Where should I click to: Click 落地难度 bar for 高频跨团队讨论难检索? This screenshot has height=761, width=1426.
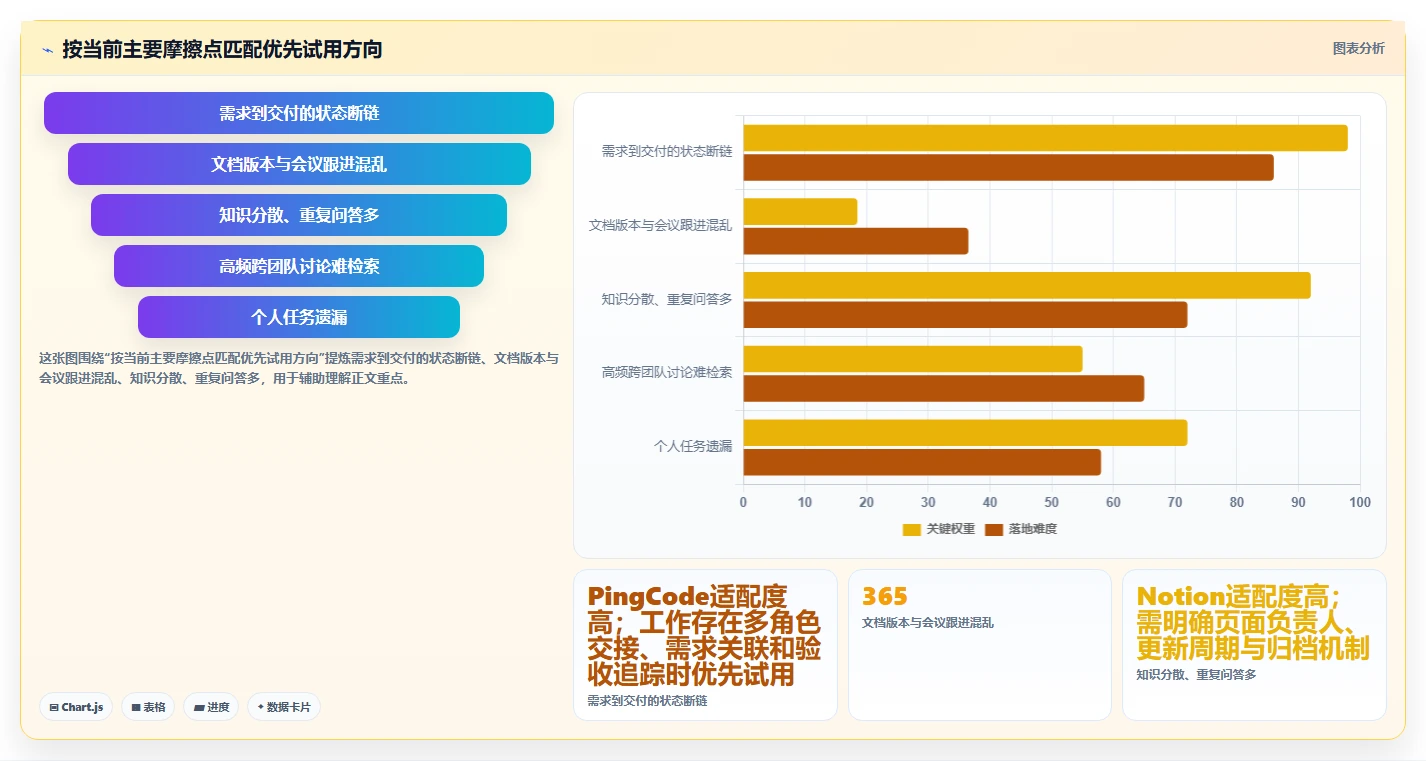(x=943, y=388)
